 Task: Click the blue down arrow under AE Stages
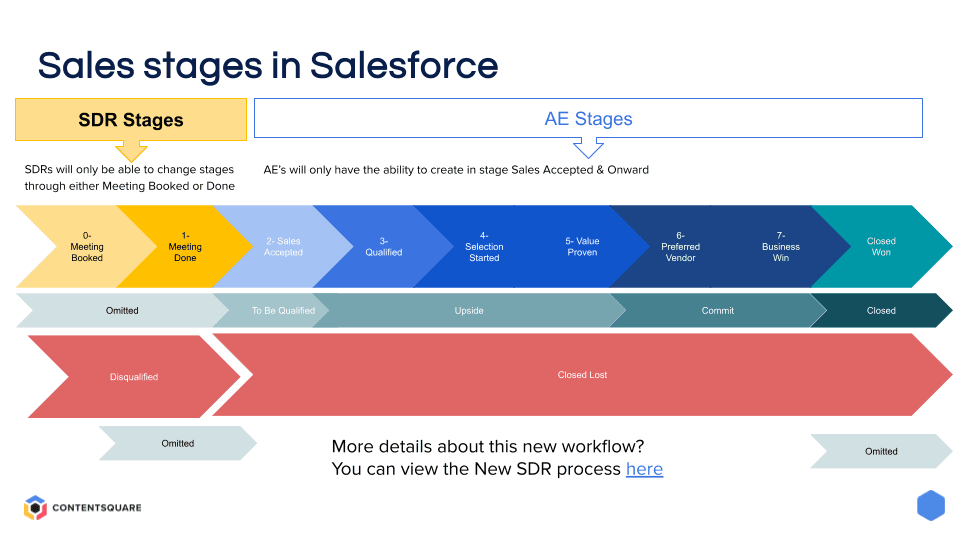tap(588, 148)
